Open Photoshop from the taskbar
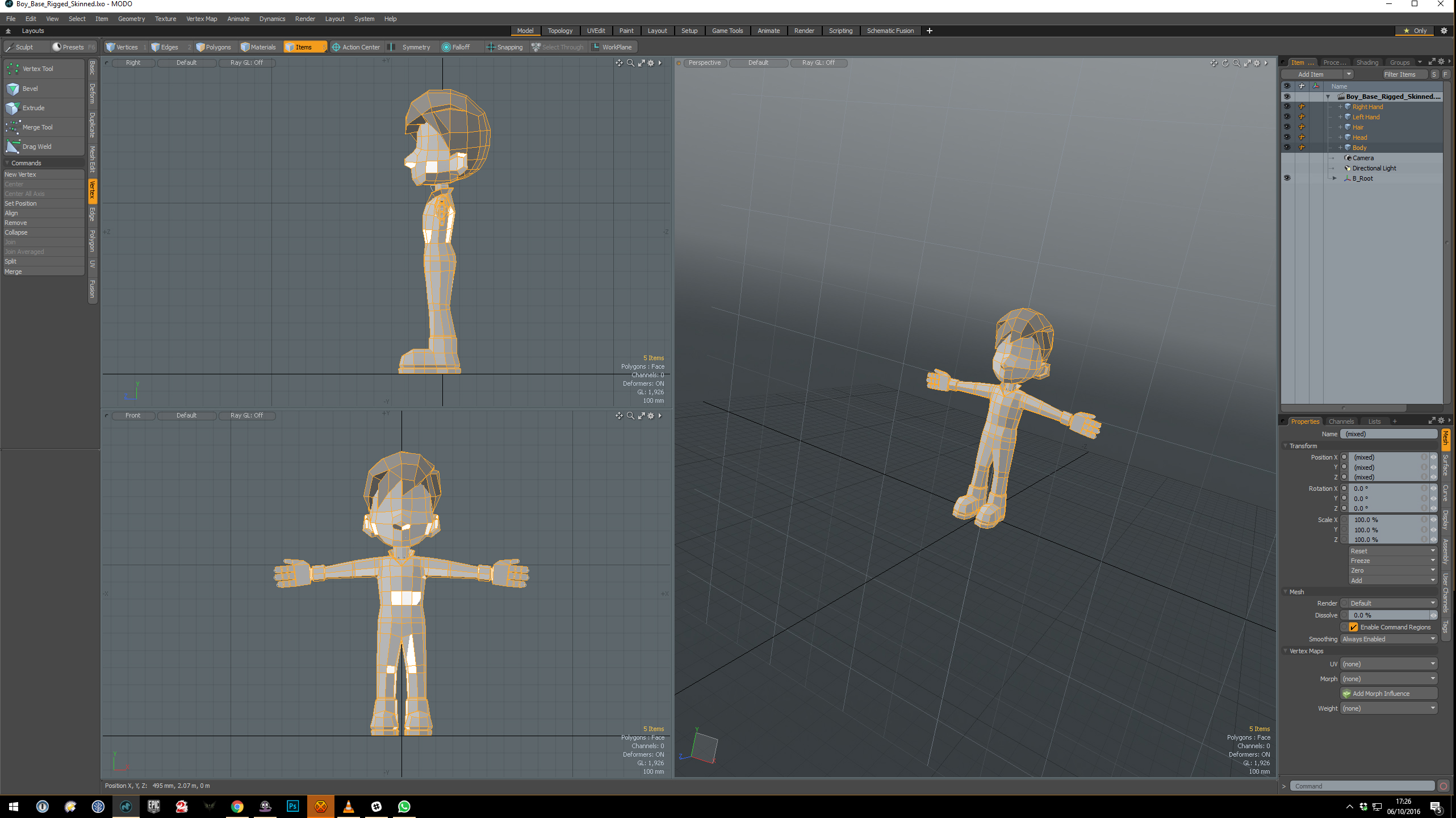This screenshot has height=818, width=1456. pos(292,806)
